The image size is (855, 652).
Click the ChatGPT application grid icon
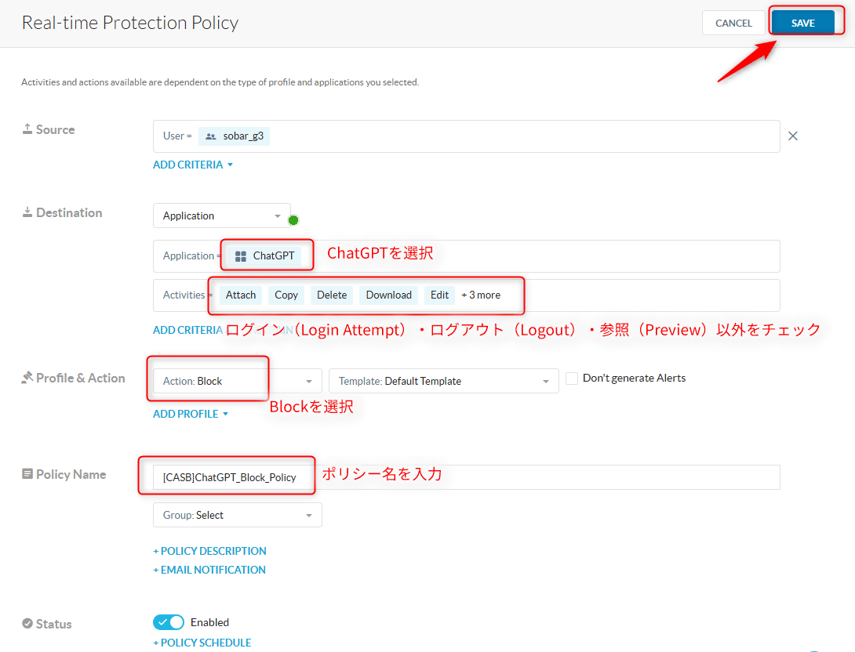coord(240,256)
